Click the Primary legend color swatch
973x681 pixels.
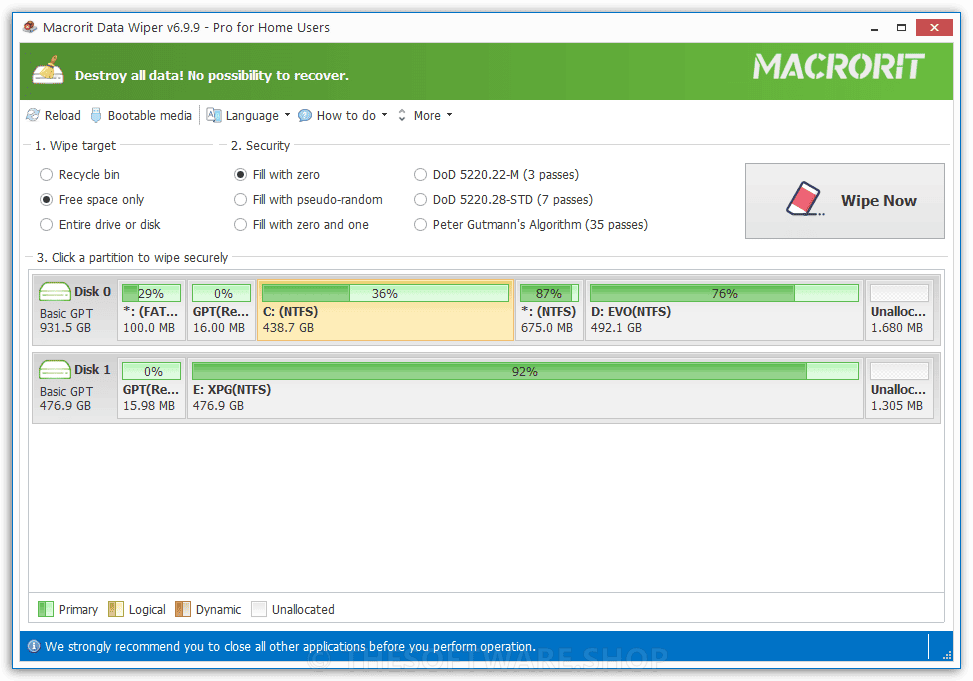[46, 609]
